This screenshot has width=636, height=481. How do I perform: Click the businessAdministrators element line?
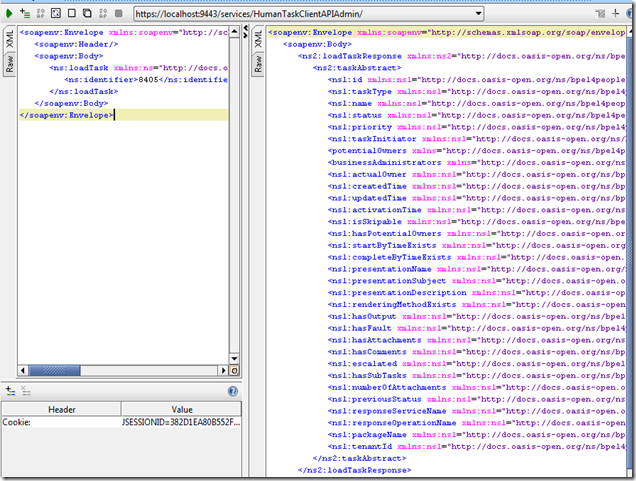(476, 163)
